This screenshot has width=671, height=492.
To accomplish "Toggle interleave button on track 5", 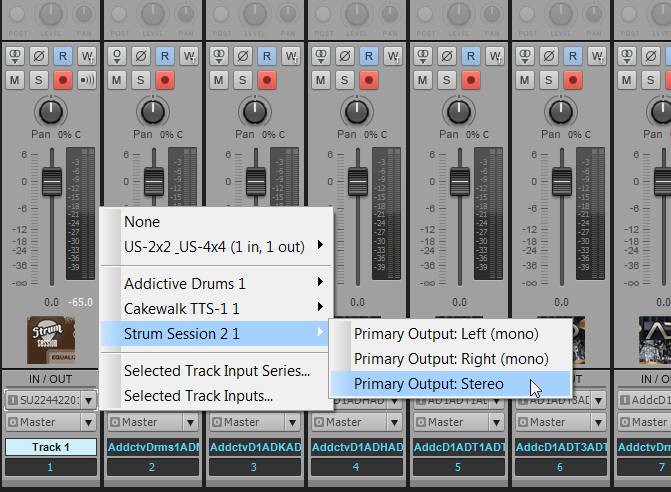I will click(423, 56).
